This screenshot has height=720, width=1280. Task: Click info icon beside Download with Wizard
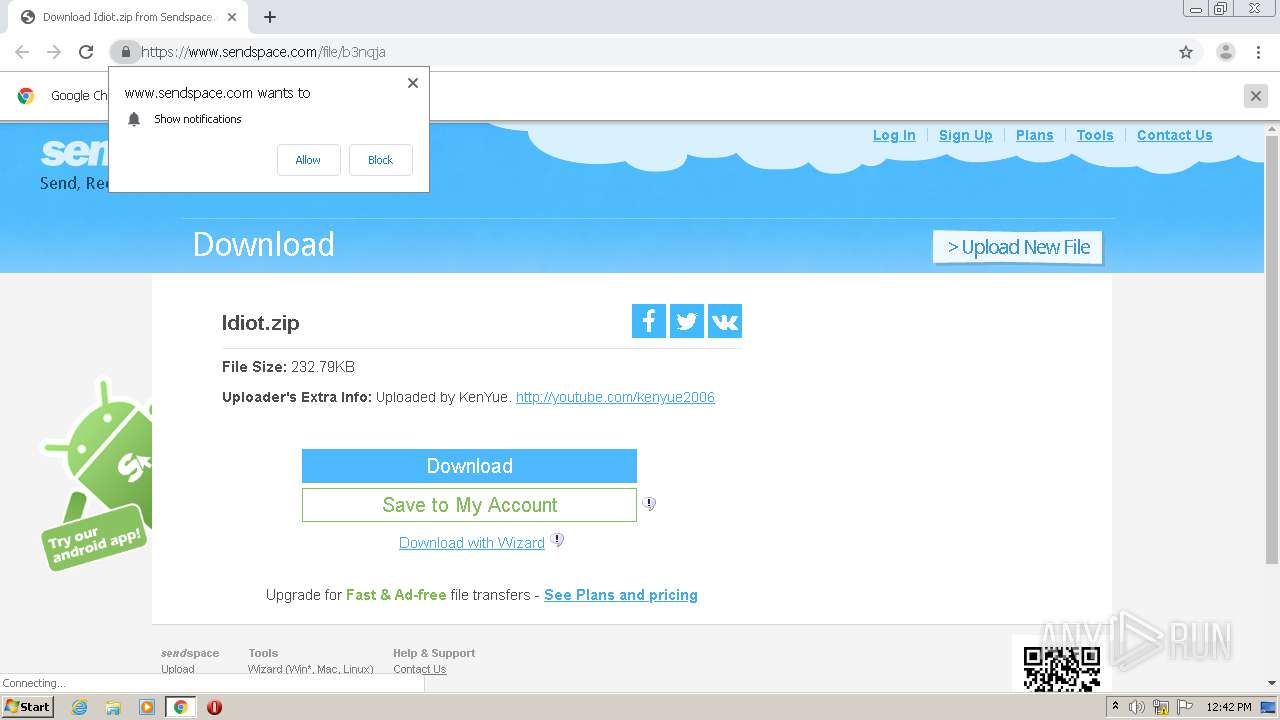pyautogui.click(x=557, y=541)
